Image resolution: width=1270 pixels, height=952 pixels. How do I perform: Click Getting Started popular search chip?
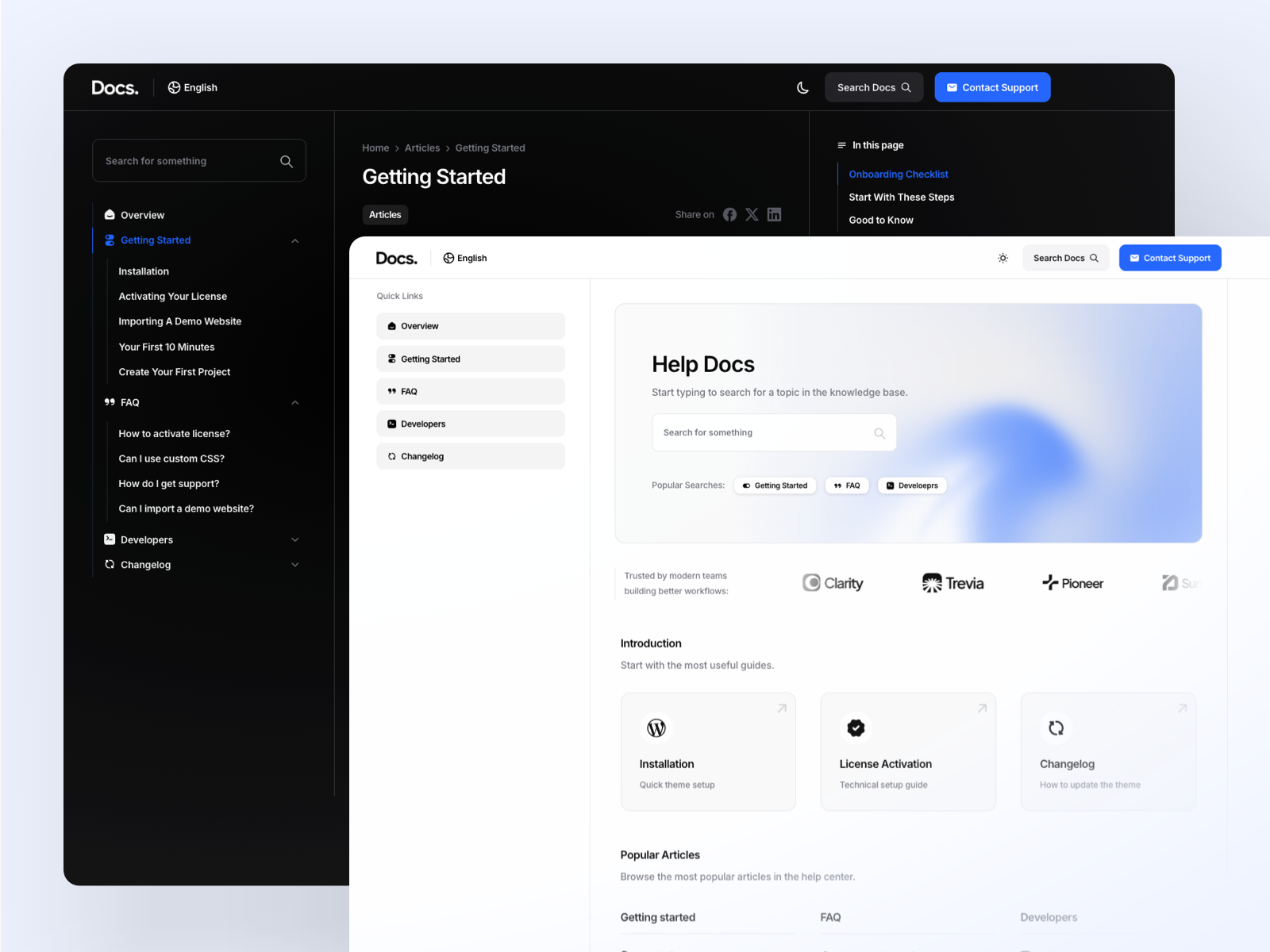775,486
